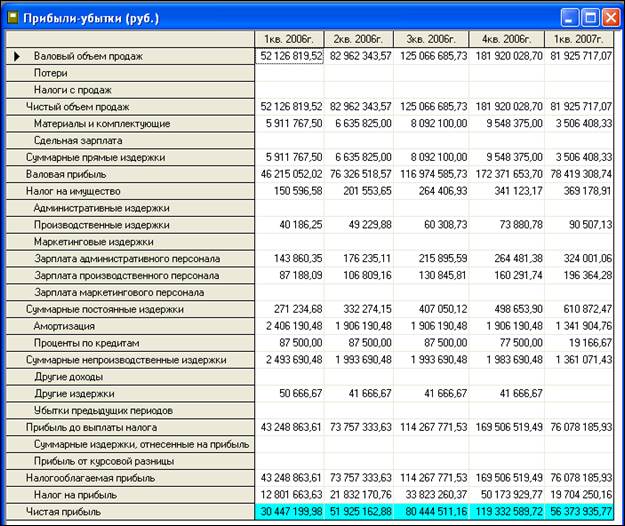Select row Прибыль до выплаты налога
The image size is (625, 526).
click(x=130, y=427)
